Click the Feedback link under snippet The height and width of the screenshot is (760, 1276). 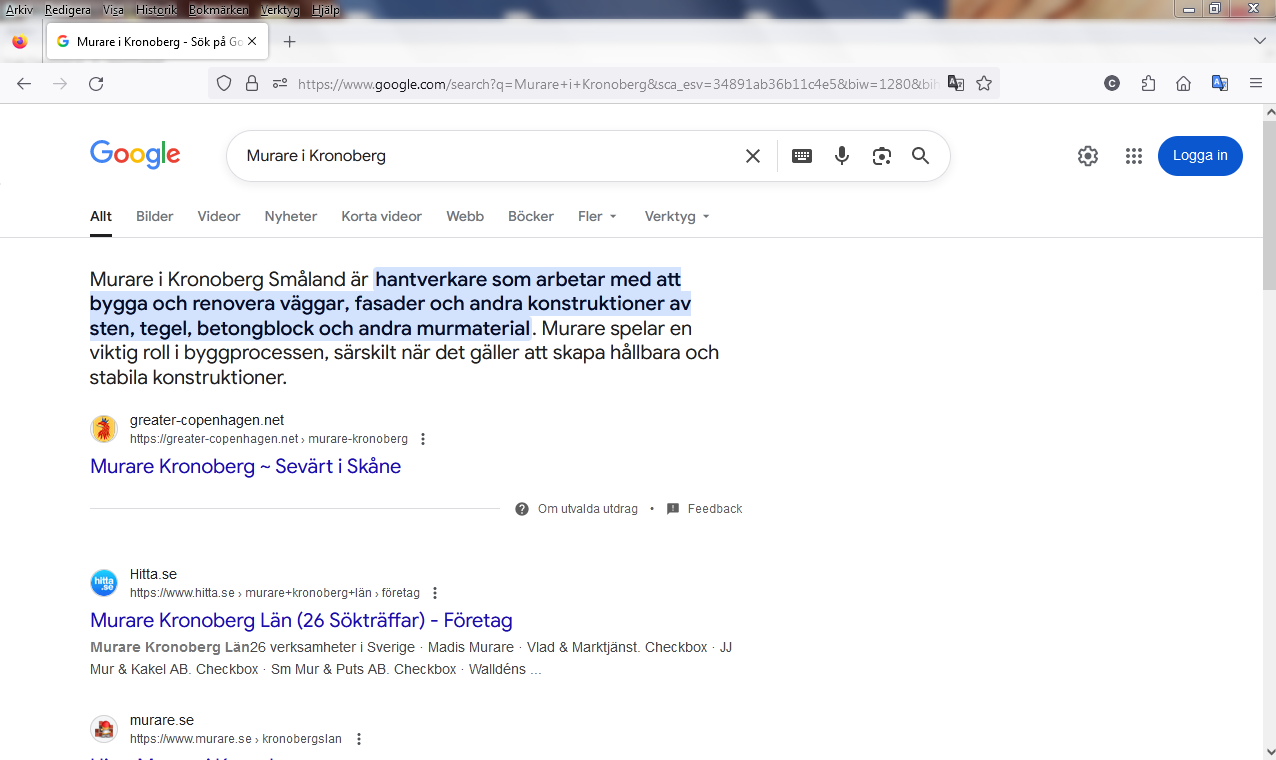click(x=714, y=509)
